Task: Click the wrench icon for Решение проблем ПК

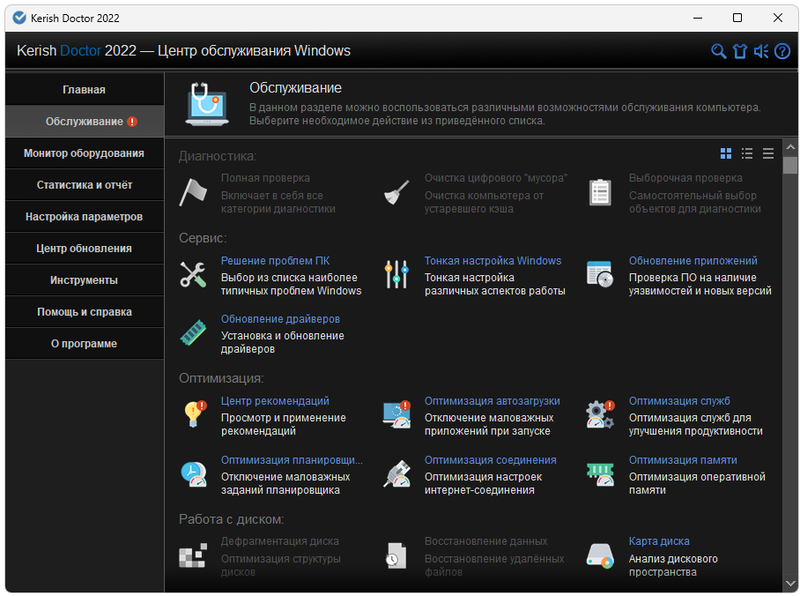Action: (x=193, y=275)
